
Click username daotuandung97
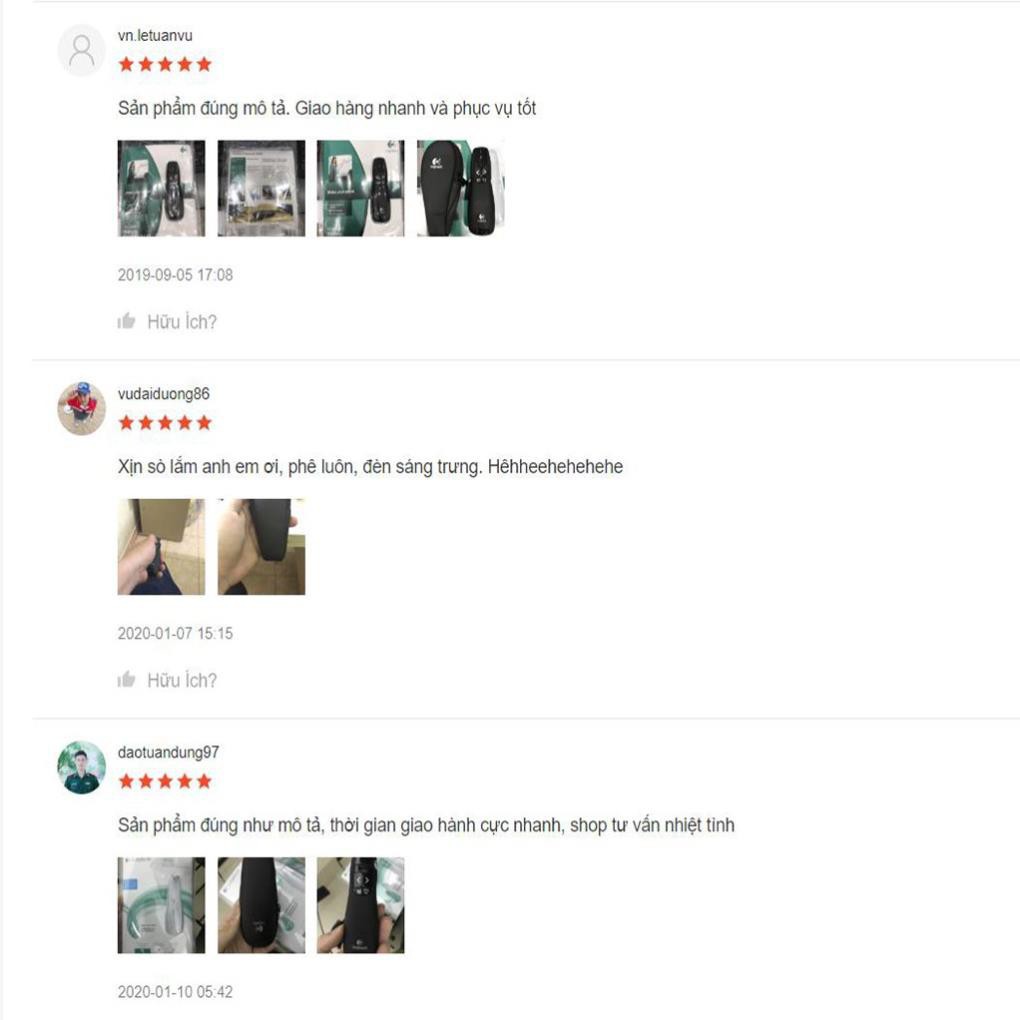[x=168, y=752]
